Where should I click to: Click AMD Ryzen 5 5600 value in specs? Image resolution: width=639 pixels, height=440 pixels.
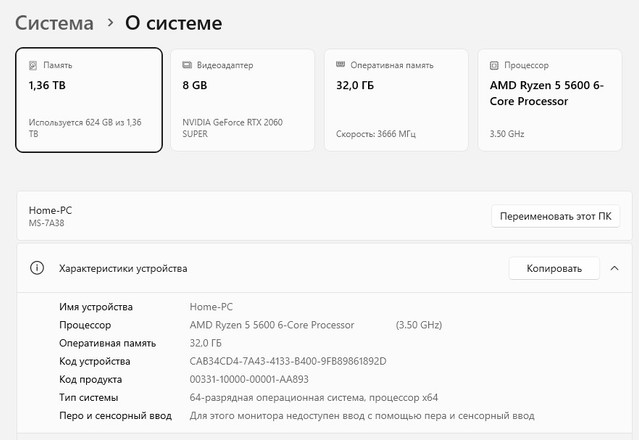[272, 325]
